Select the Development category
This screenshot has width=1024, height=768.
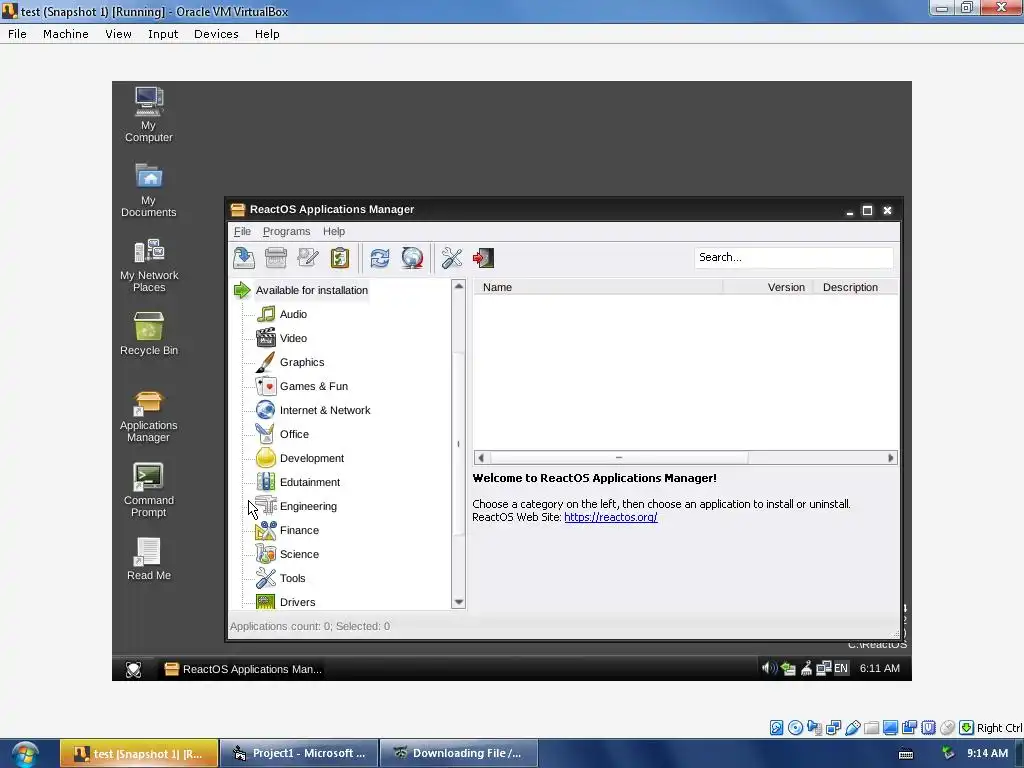tap(312, 458)
